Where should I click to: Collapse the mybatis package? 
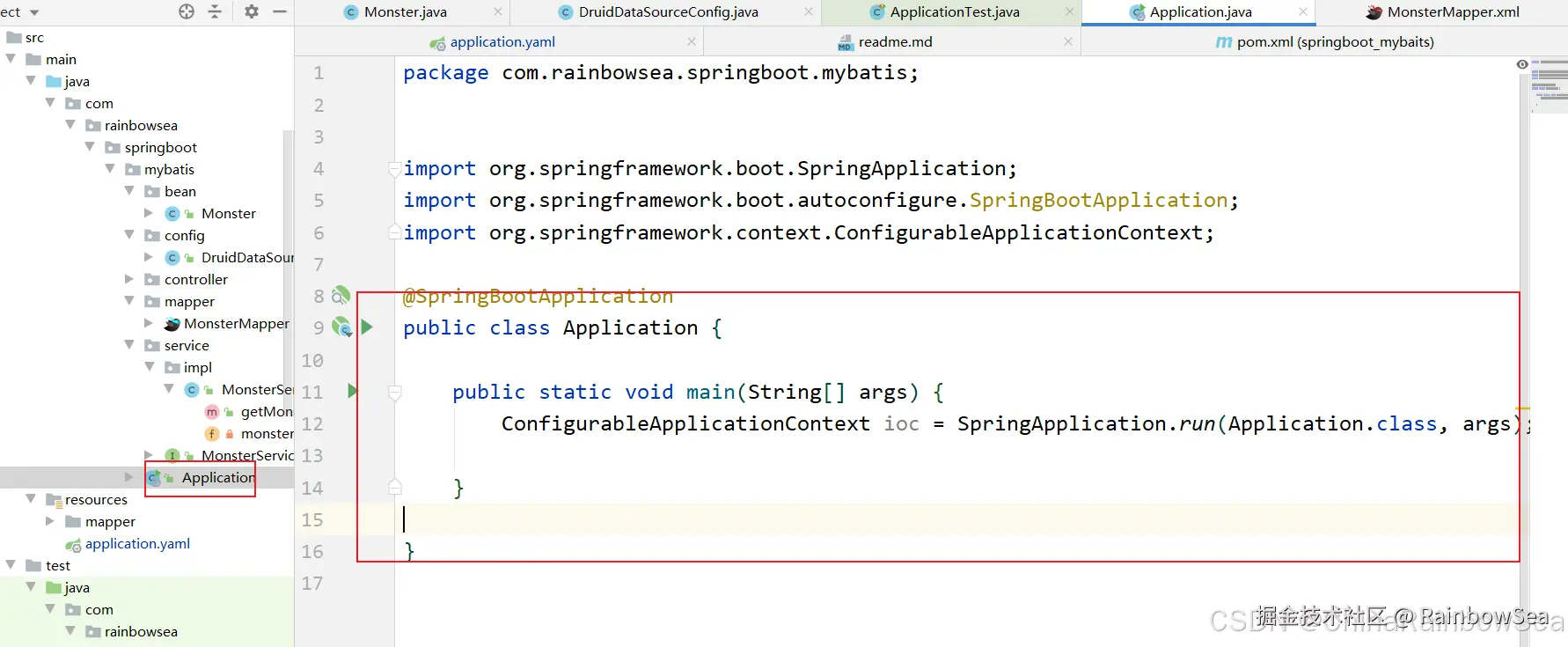tap(110, 169)
